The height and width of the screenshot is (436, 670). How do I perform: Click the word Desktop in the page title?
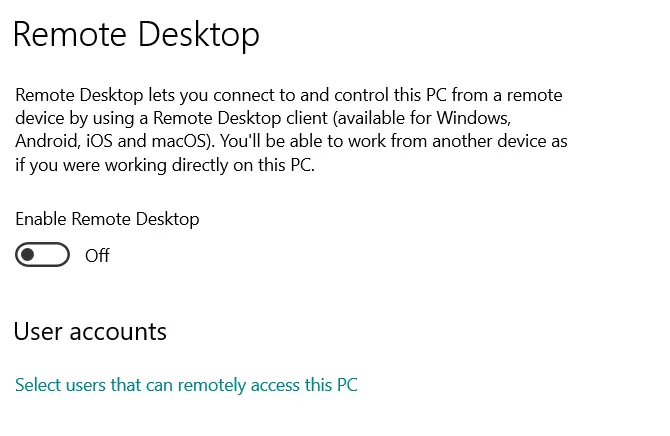click(x=198, y=34)
